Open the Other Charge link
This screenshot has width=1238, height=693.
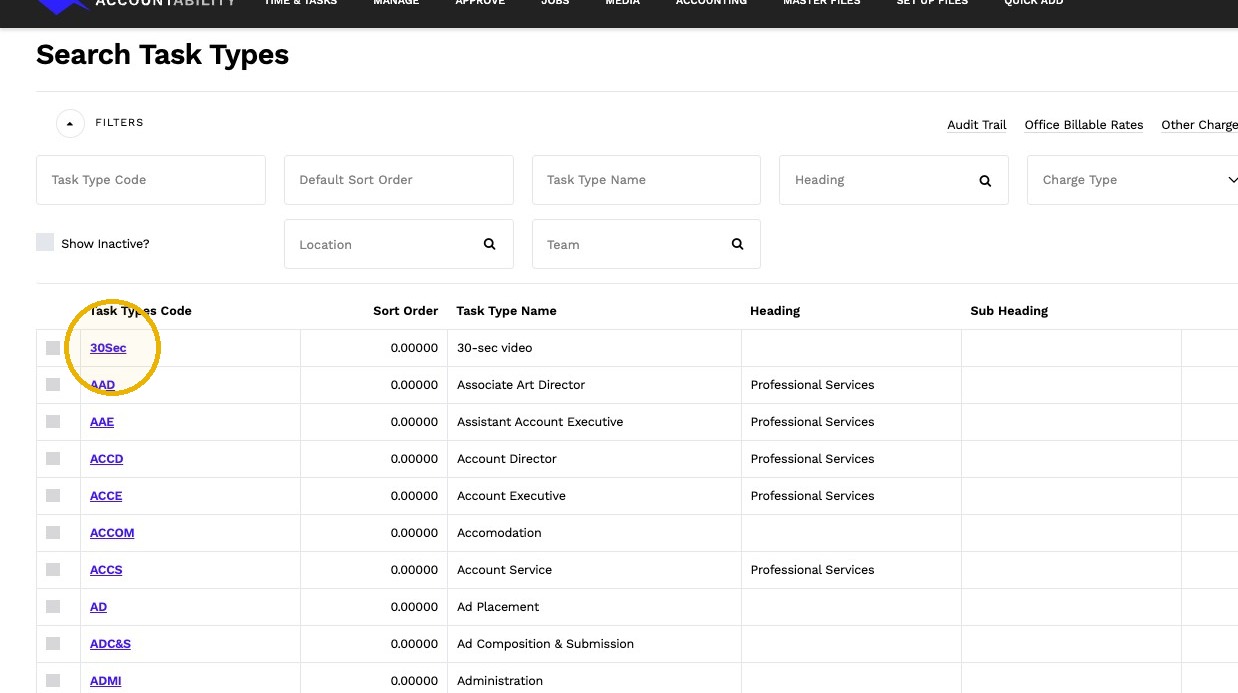point(1199,125)
